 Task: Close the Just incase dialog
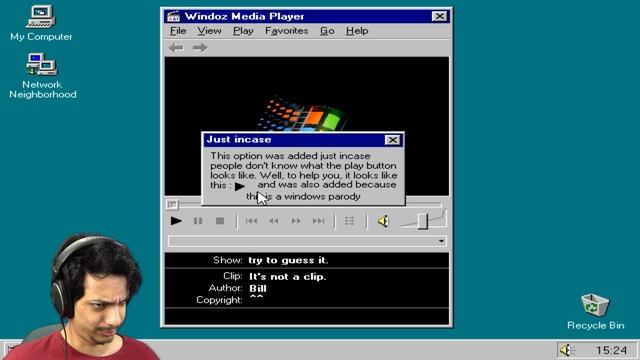click(392, 140)
